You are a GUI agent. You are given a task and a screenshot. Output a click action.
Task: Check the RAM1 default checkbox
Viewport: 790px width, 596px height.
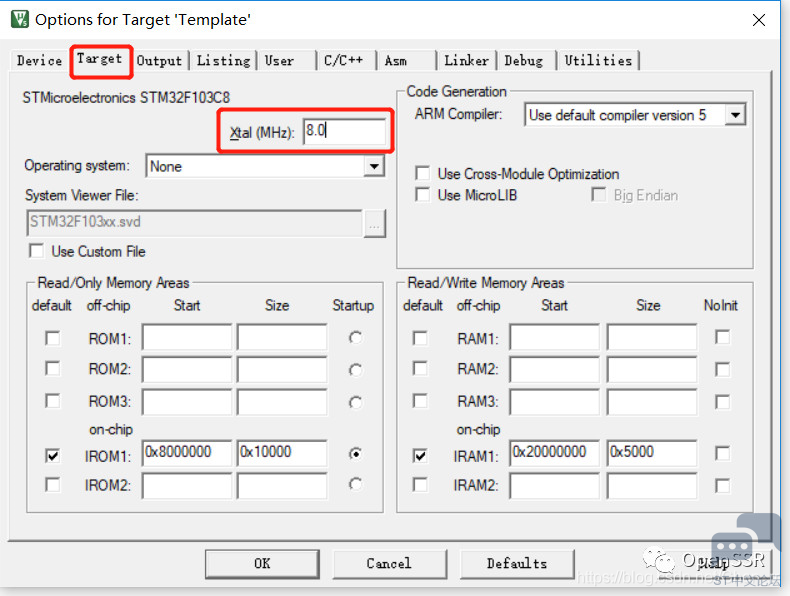point(420,338)
